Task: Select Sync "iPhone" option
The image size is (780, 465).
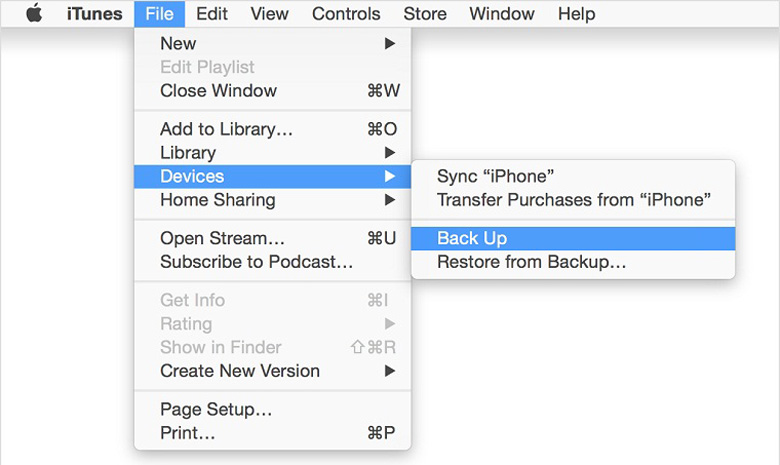Action: pos(495,176)
